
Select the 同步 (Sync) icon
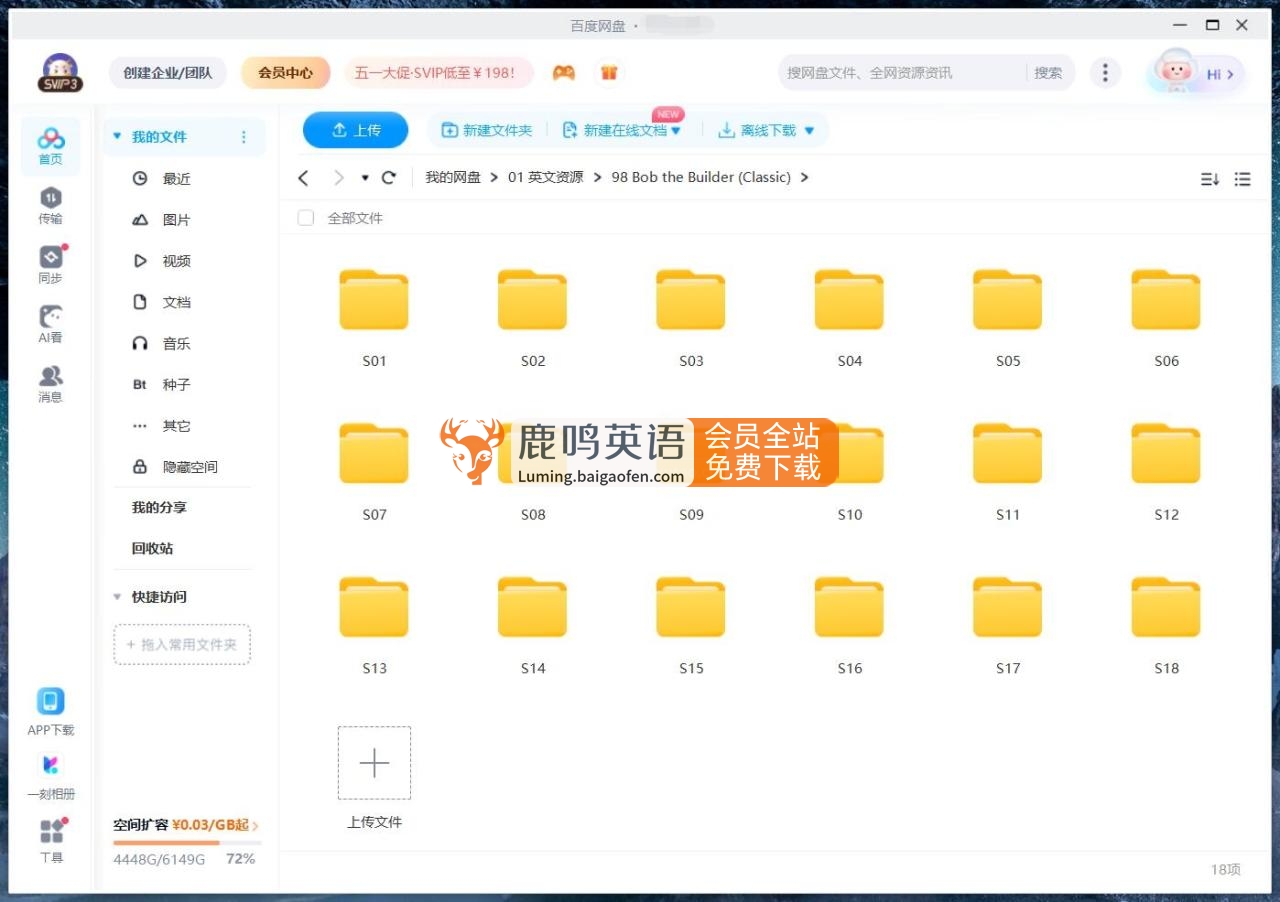click(50, 264)
